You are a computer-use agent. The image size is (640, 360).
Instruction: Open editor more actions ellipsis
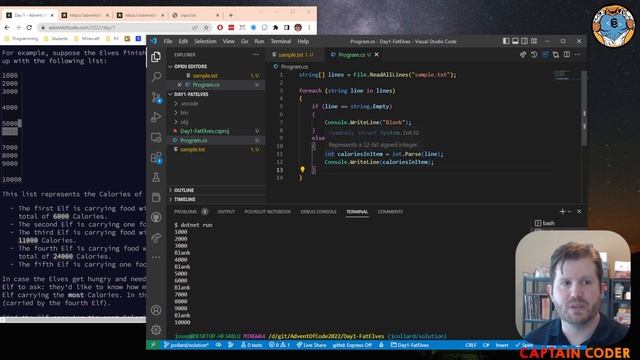578,54
